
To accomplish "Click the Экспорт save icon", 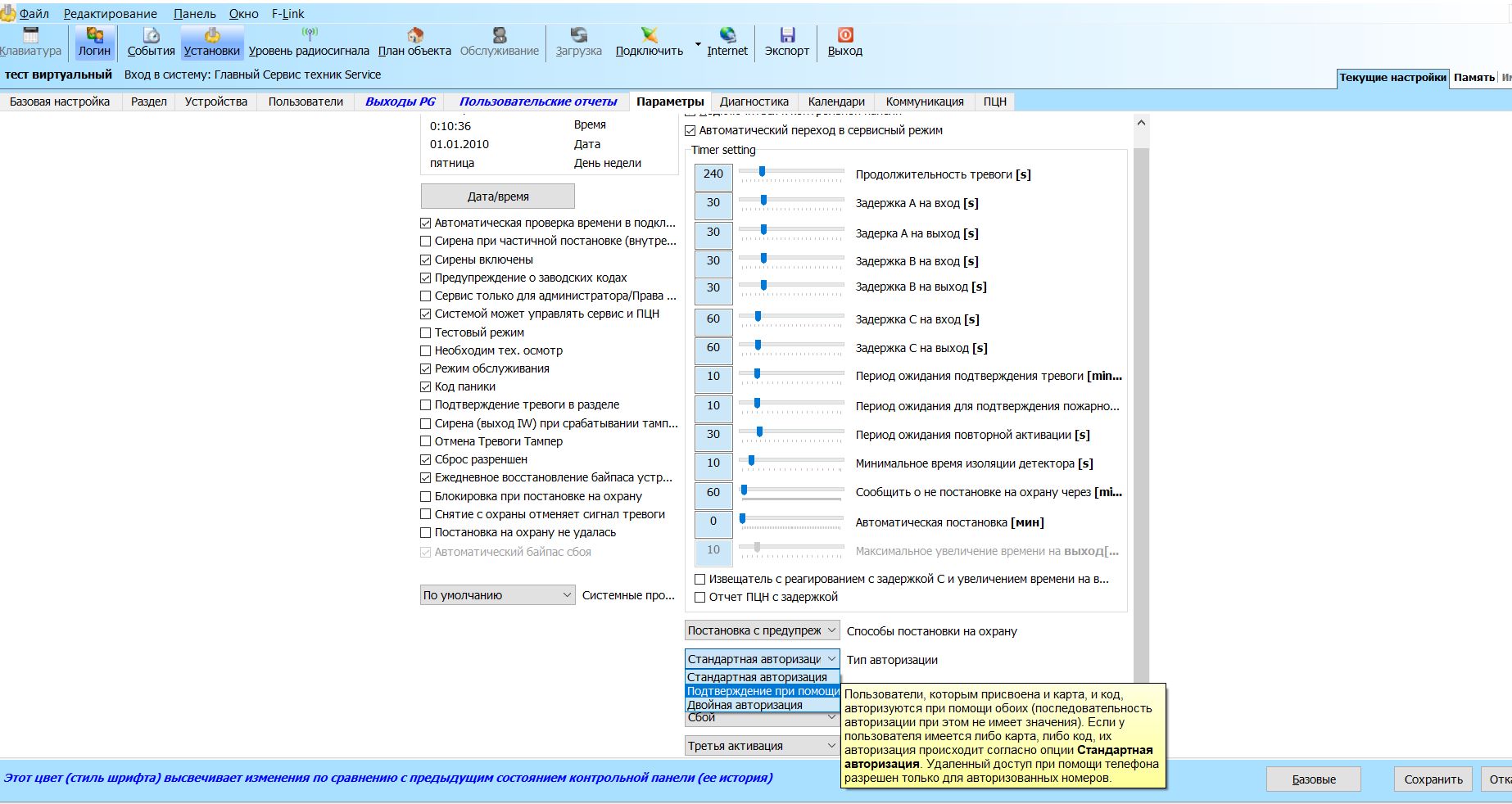I will [x=787, y=34].
